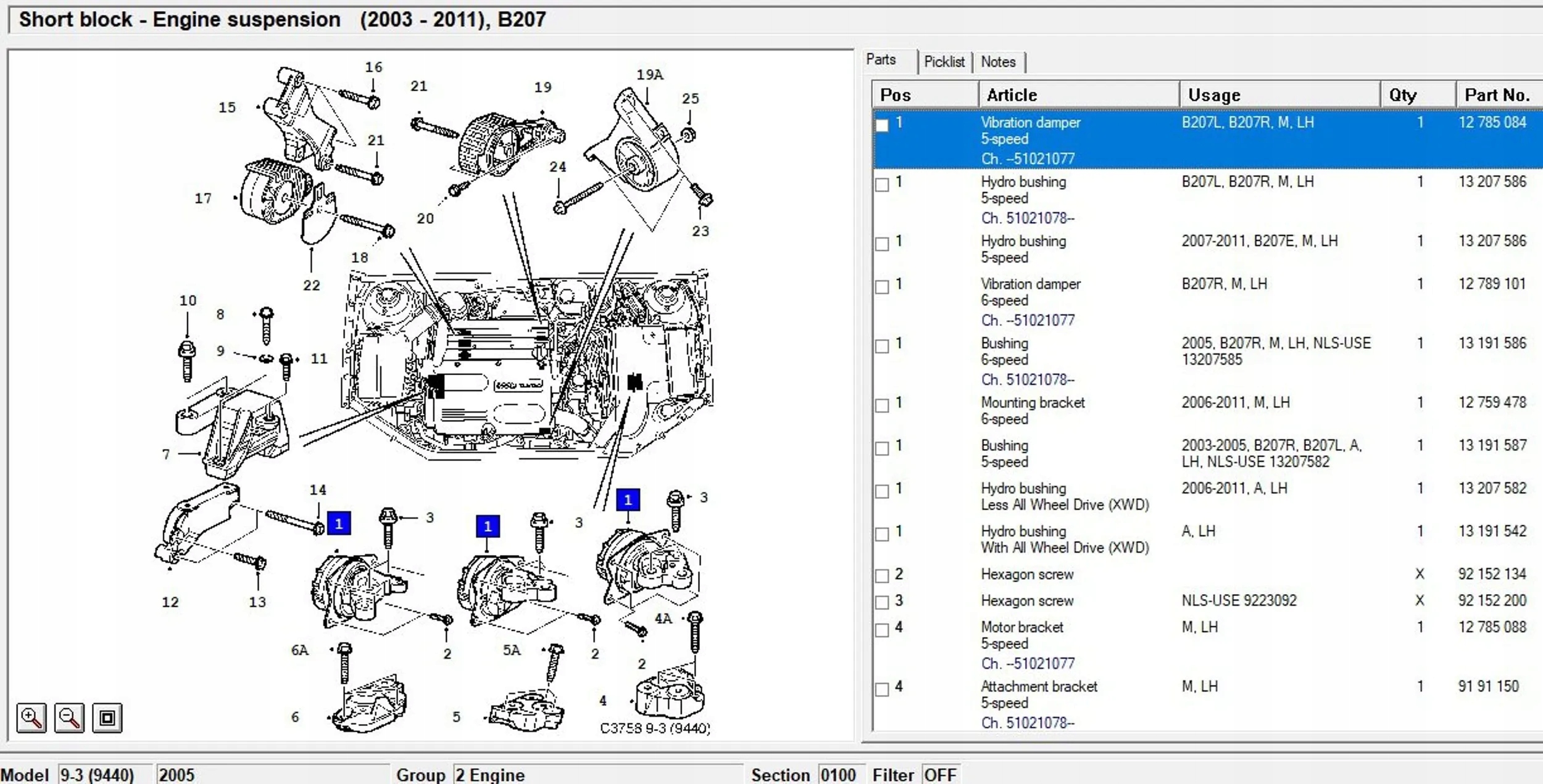Click the fit-to-window diagram icon
This screenshot has width=1543, height=784.
pos(107,718)
